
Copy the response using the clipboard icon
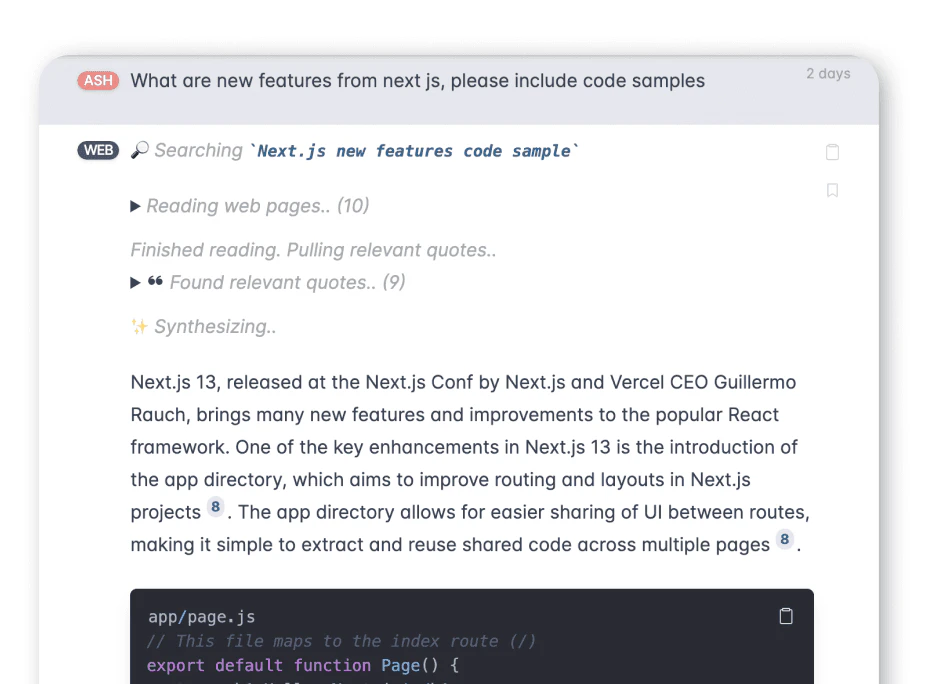click(x=833, y=151)
